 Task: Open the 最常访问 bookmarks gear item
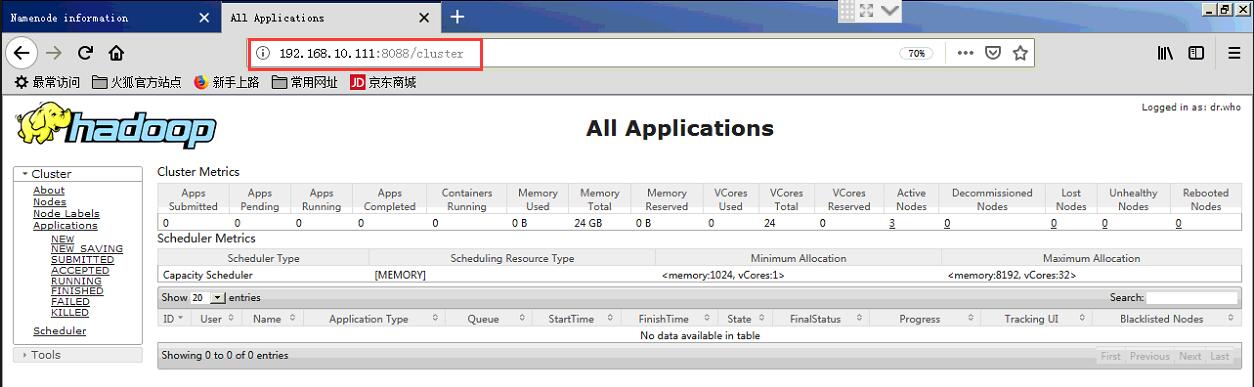tap(46, 82)
